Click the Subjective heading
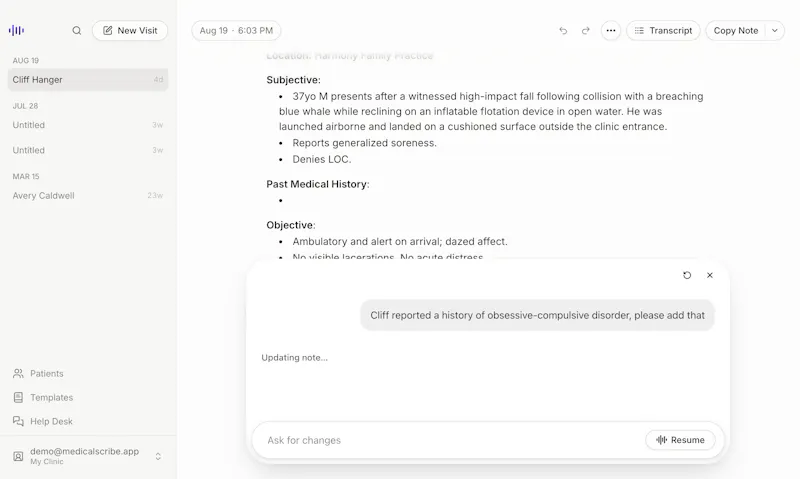This screenshot has height=479, width=800. [x=293, y=80]
